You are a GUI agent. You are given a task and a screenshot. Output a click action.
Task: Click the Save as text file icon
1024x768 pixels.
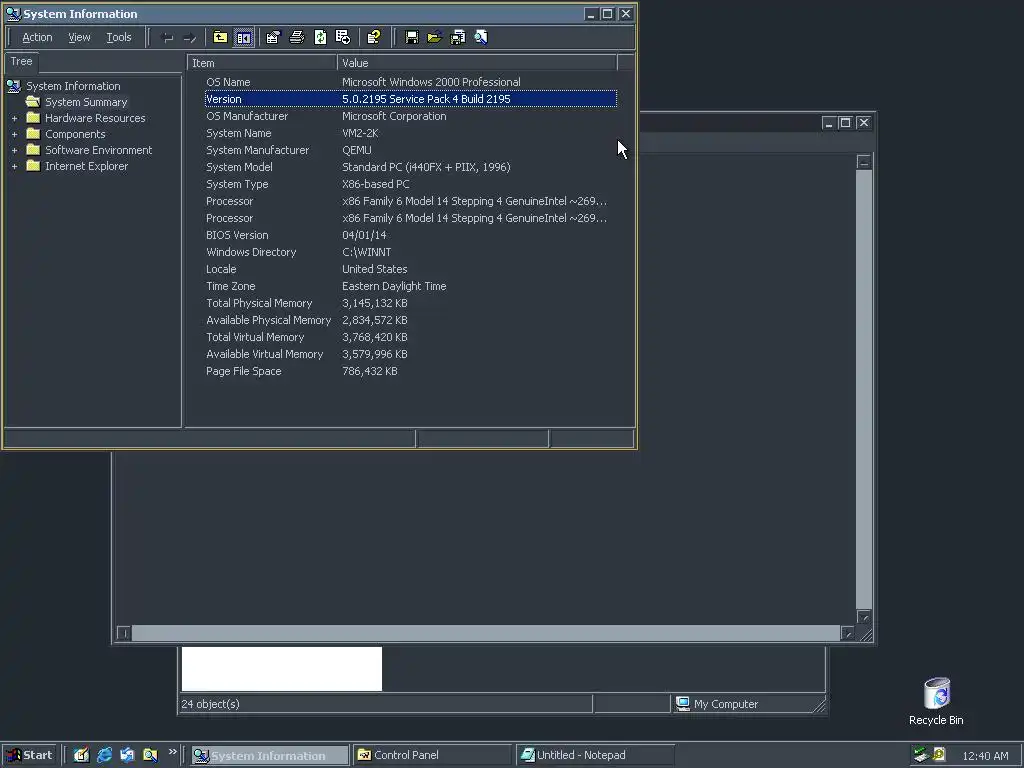458,37
